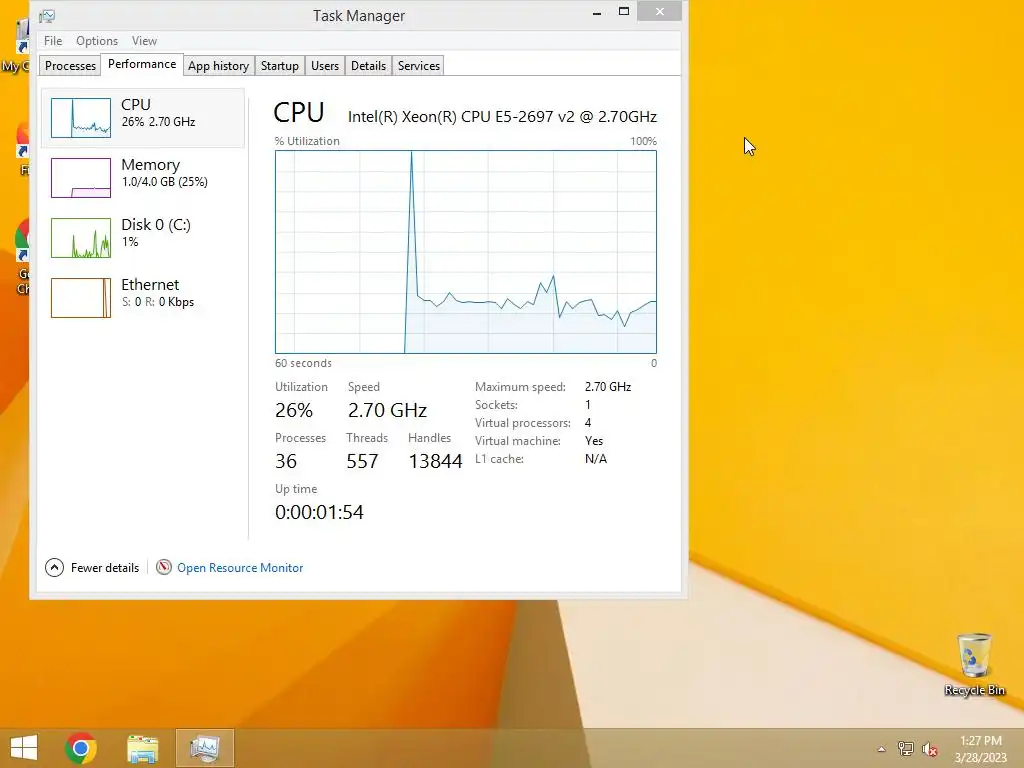Click the handles count 13844
1024x768 pixels.
tap(435, 461)
